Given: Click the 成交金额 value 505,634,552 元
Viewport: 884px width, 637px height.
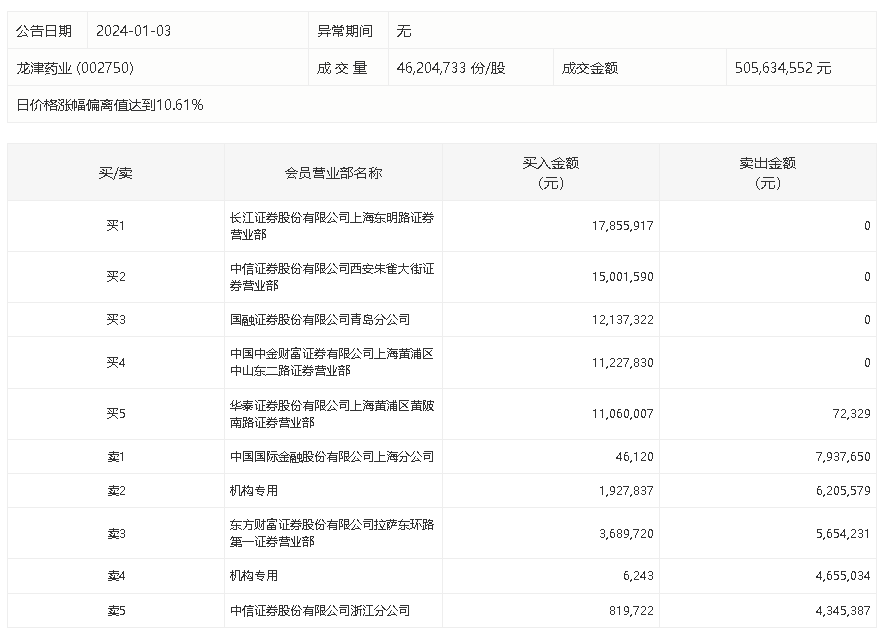Looking at the screenshot, I should (x=781, y=68).
